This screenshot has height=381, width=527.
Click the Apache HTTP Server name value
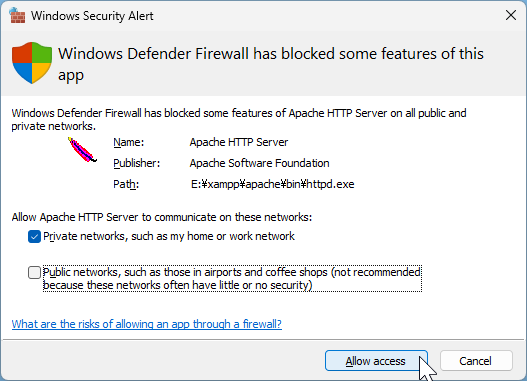(x=239, y=142)
